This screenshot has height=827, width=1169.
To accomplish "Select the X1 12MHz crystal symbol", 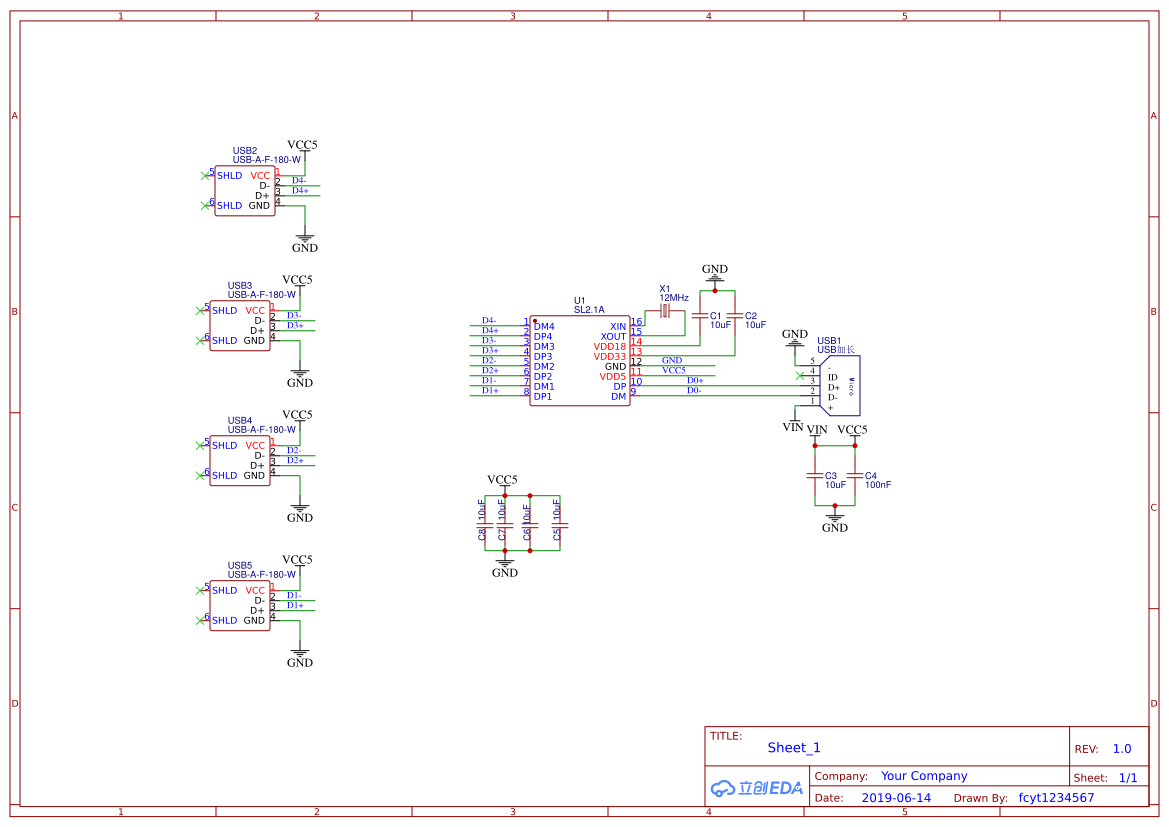I will pyautogui.click(x=665, y=310).
